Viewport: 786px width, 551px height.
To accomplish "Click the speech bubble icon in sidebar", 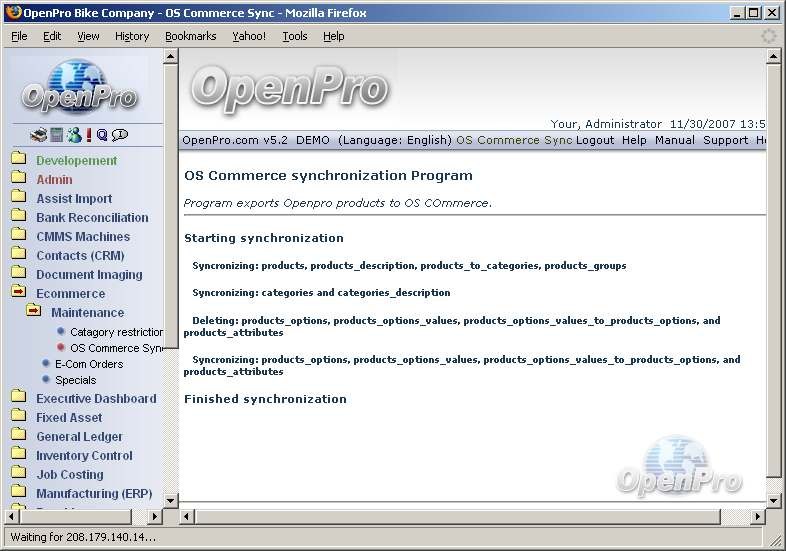I will [120, 135].
